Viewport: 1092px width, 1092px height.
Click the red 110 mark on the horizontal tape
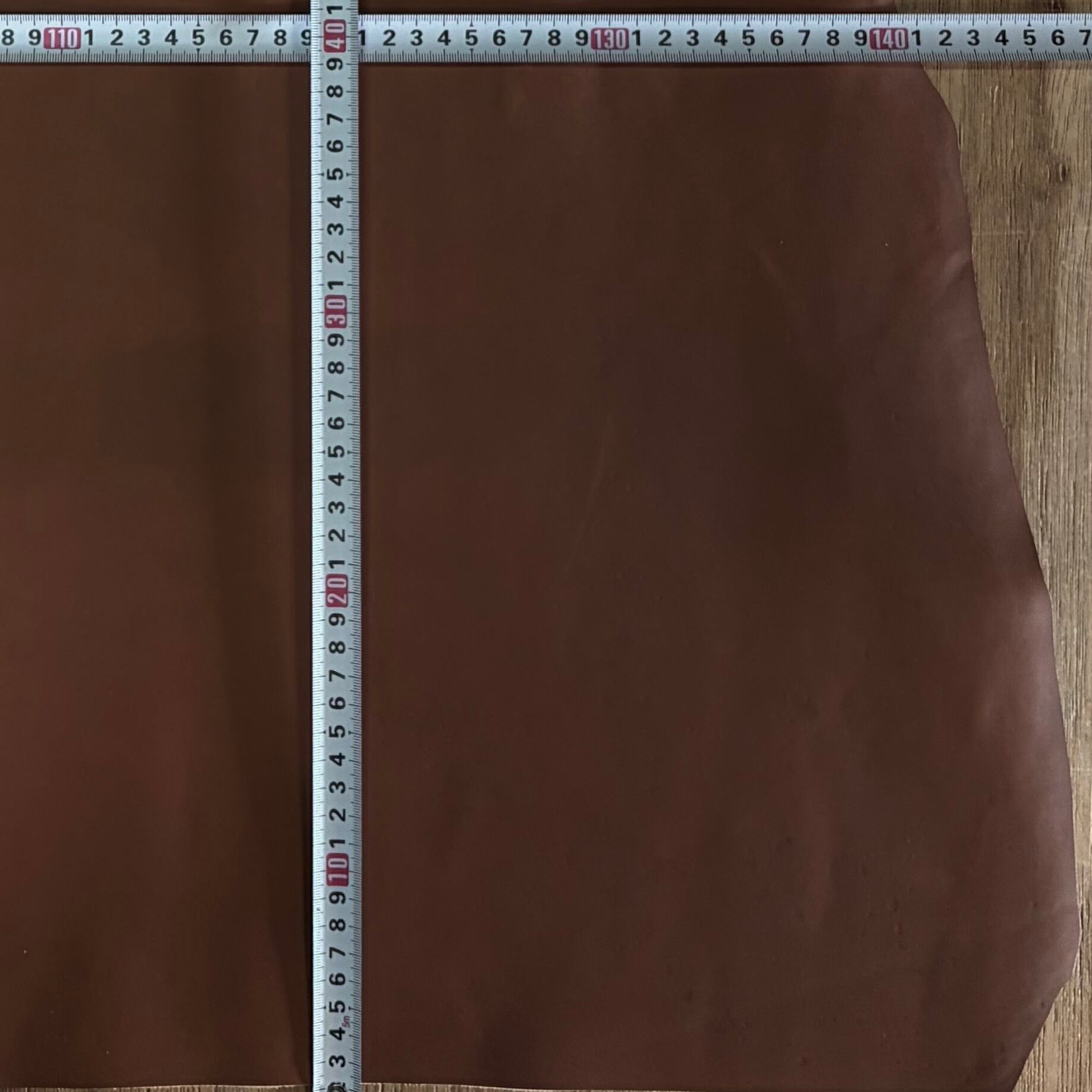(62, 39)
